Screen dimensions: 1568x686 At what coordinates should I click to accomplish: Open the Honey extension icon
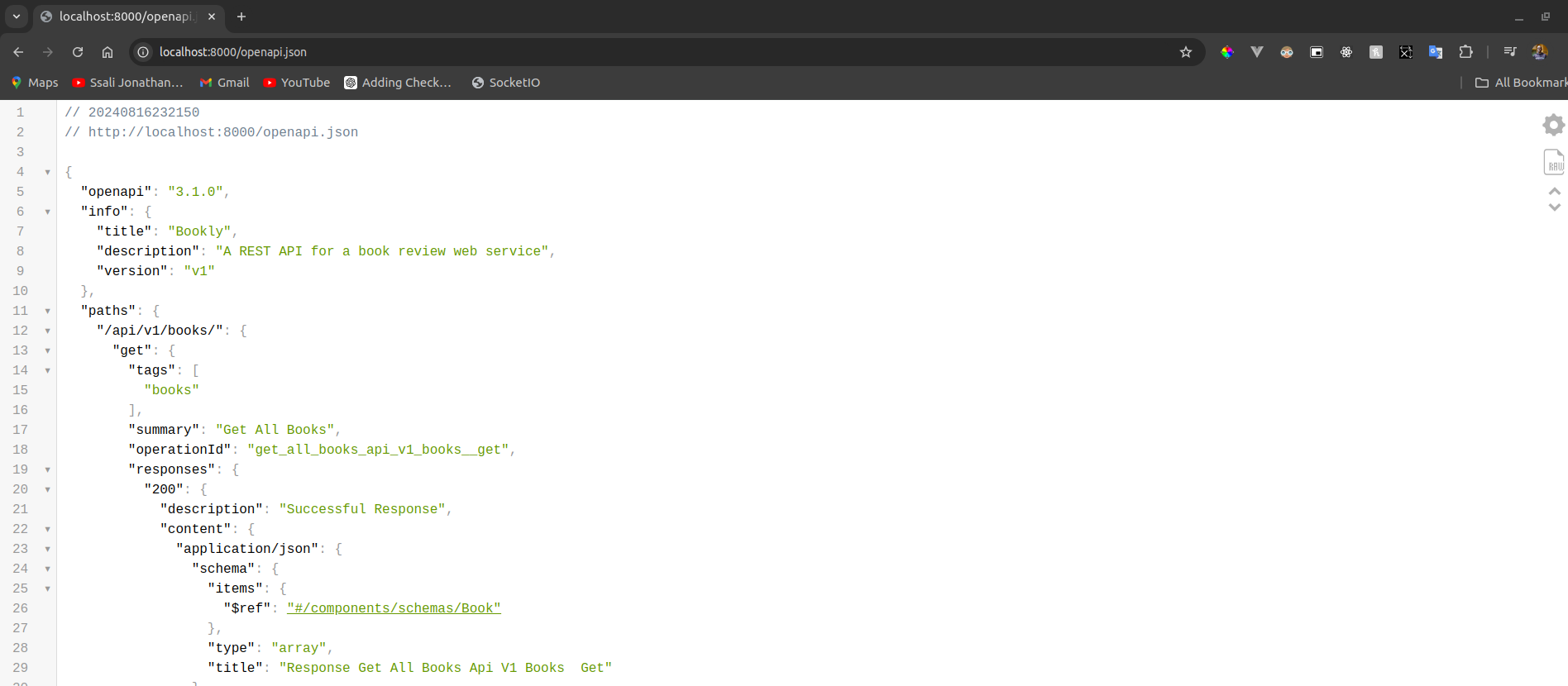(1376, 52)
